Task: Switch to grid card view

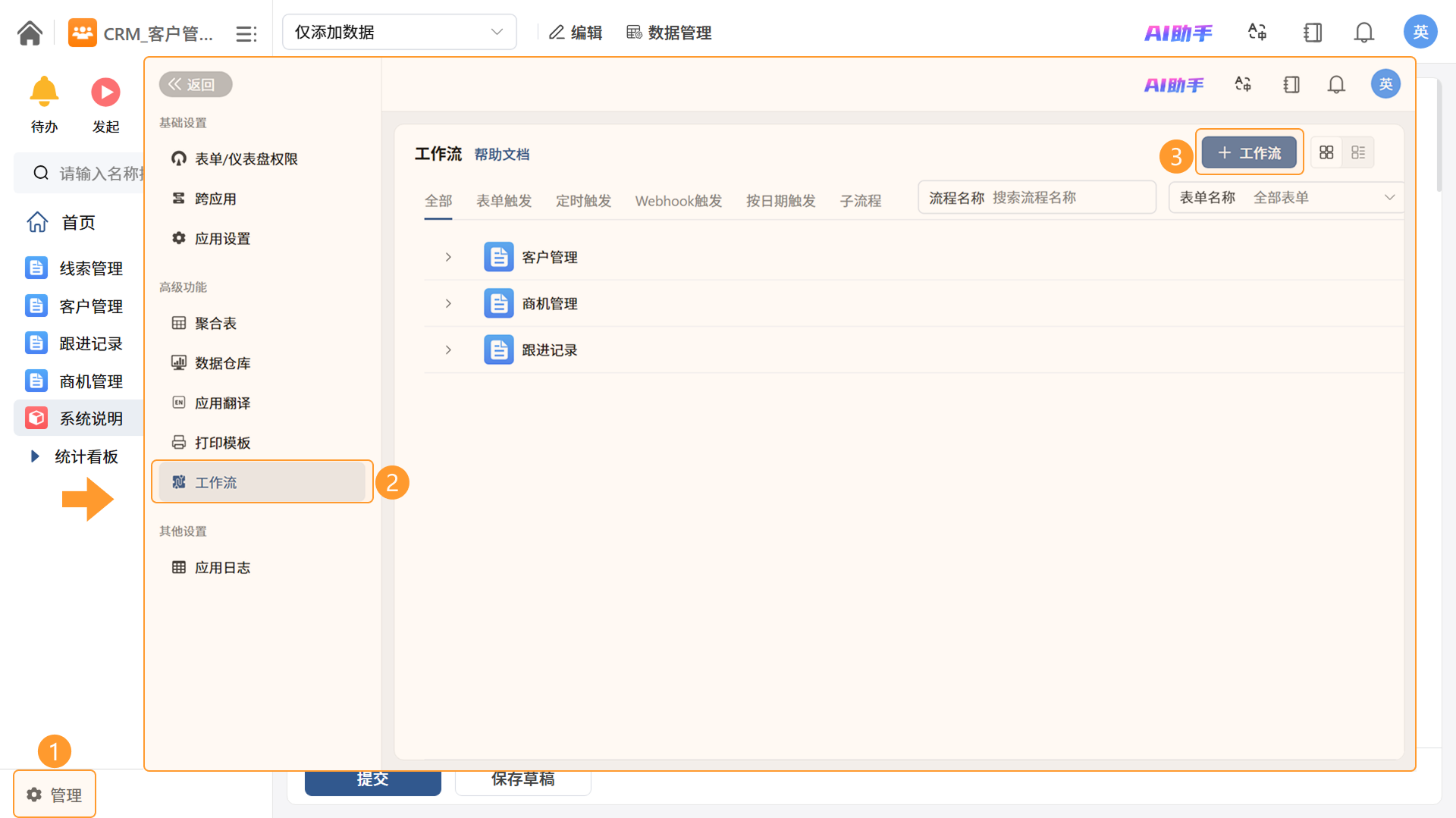Action: tap(1326, 152)
